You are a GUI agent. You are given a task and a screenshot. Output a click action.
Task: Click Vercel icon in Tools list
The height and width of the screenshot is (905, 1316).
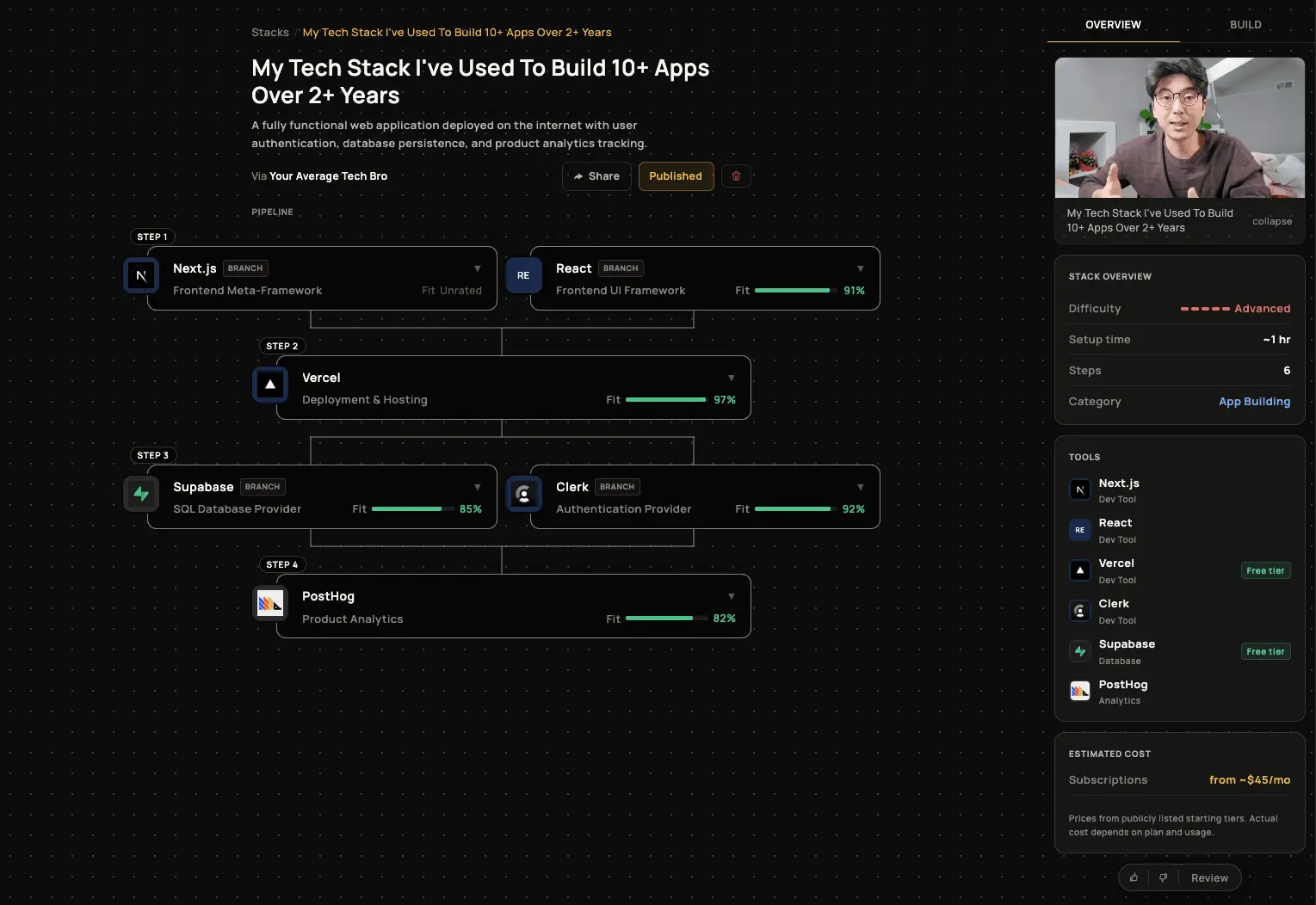1079,570
